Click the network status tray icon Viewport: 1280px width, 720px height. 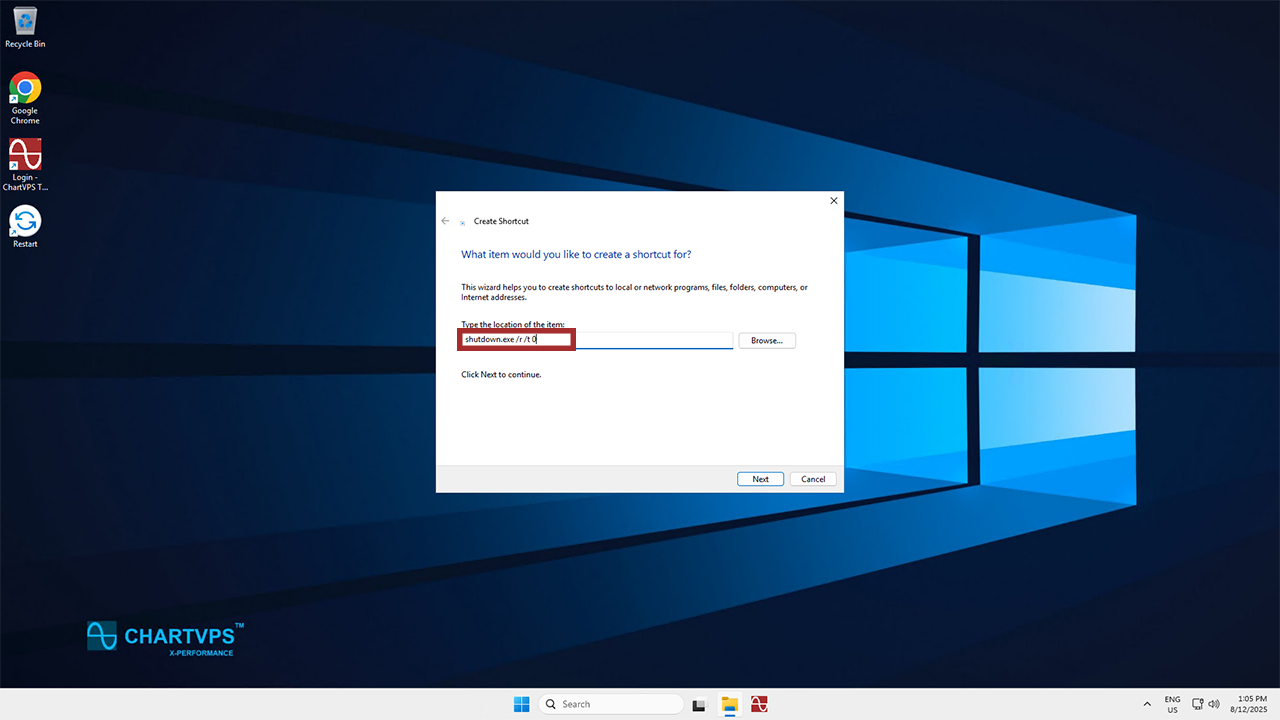point(1198,704)
